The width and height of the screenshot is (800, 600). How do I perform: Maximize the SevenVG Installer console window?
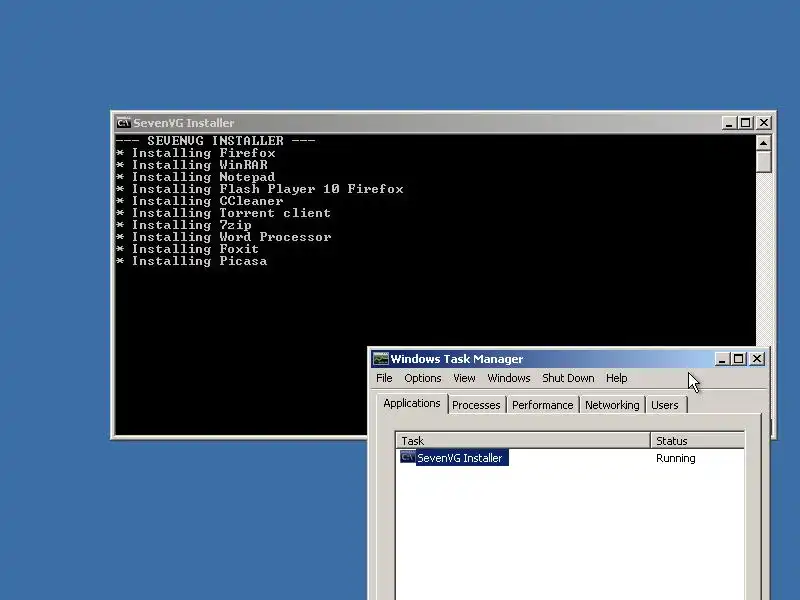[x=745, y=123]
